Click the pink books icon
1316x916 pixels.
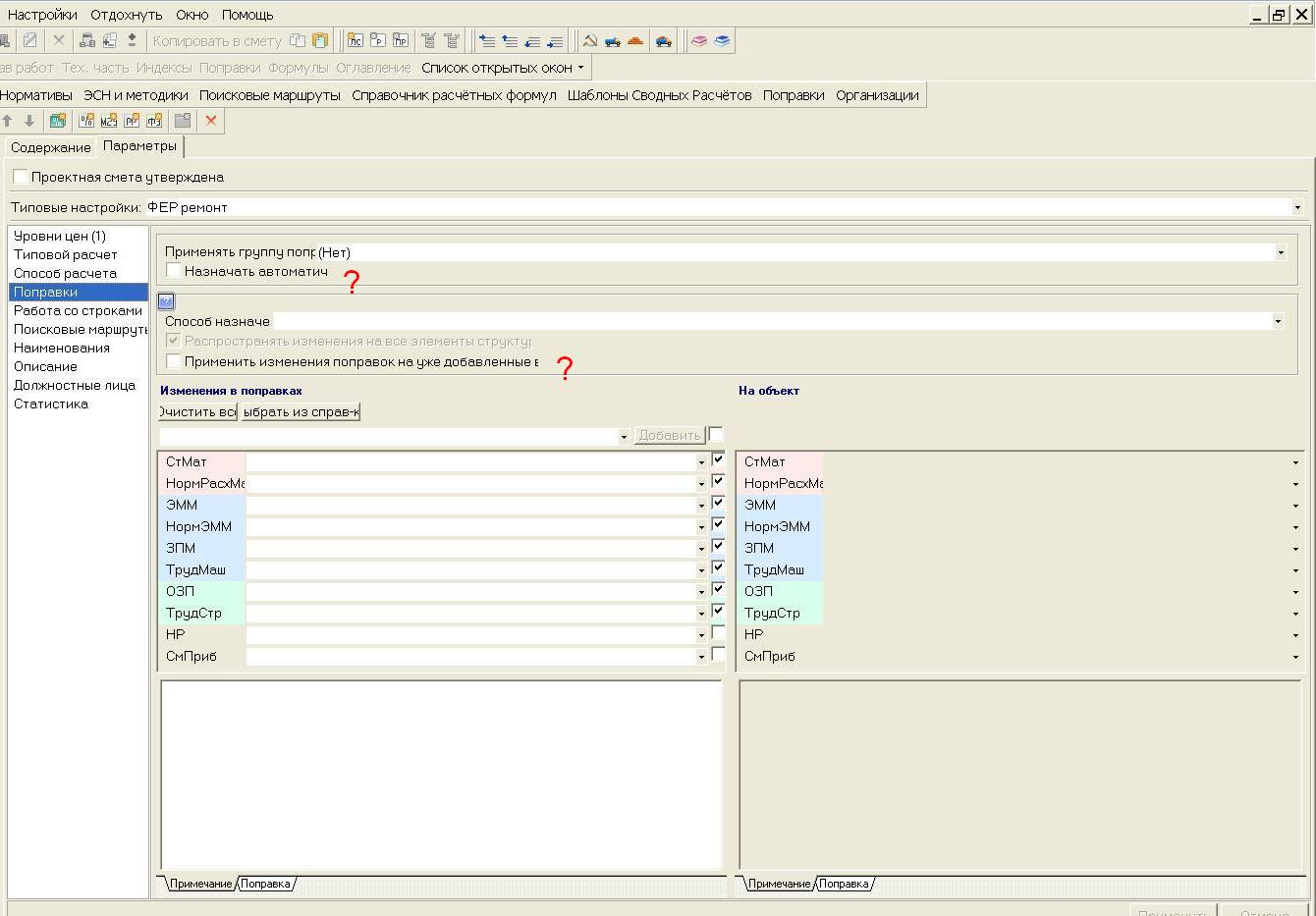[699, 40]
